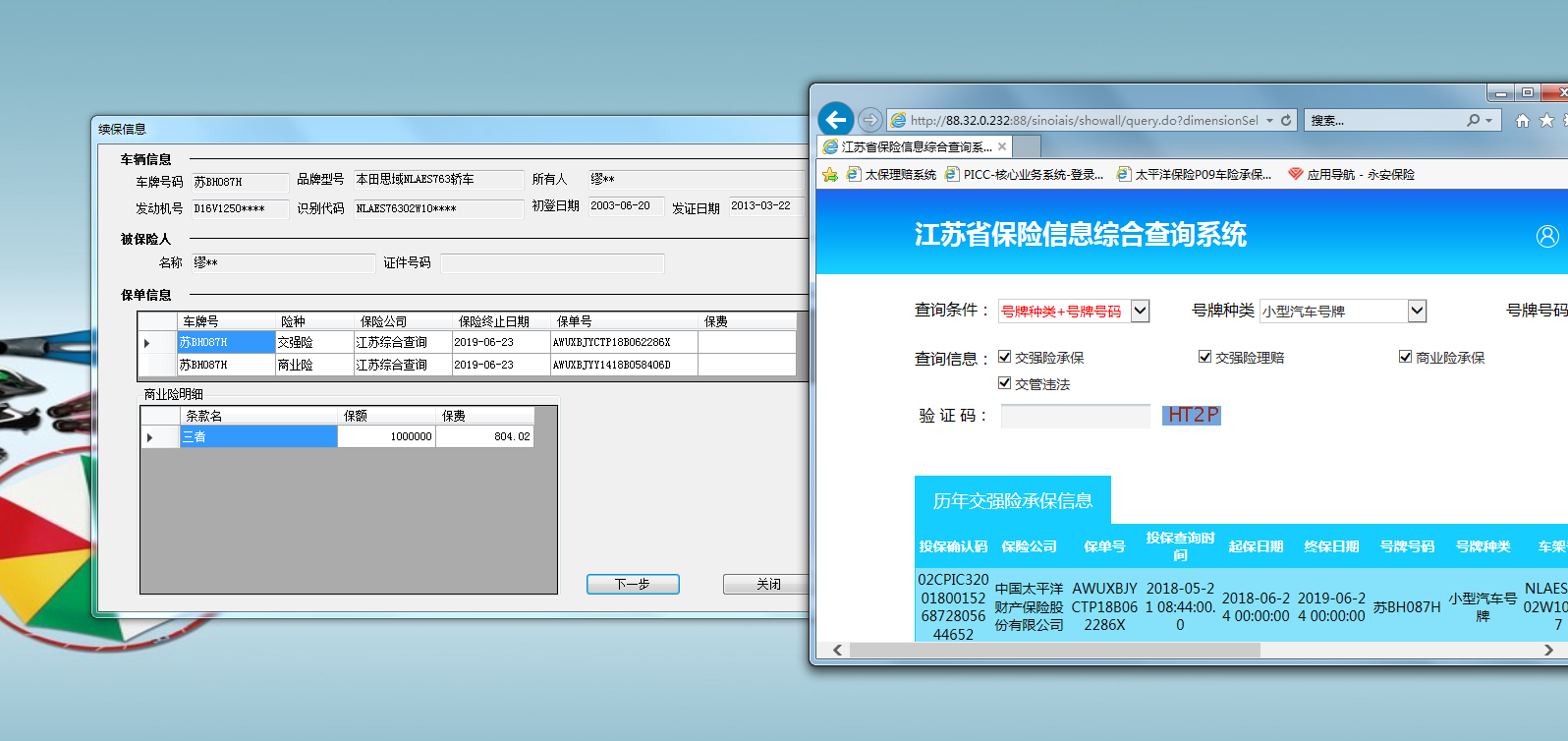Open the search provider dropdown arrow
The image size is (1568, 741).
[1489, 120]
